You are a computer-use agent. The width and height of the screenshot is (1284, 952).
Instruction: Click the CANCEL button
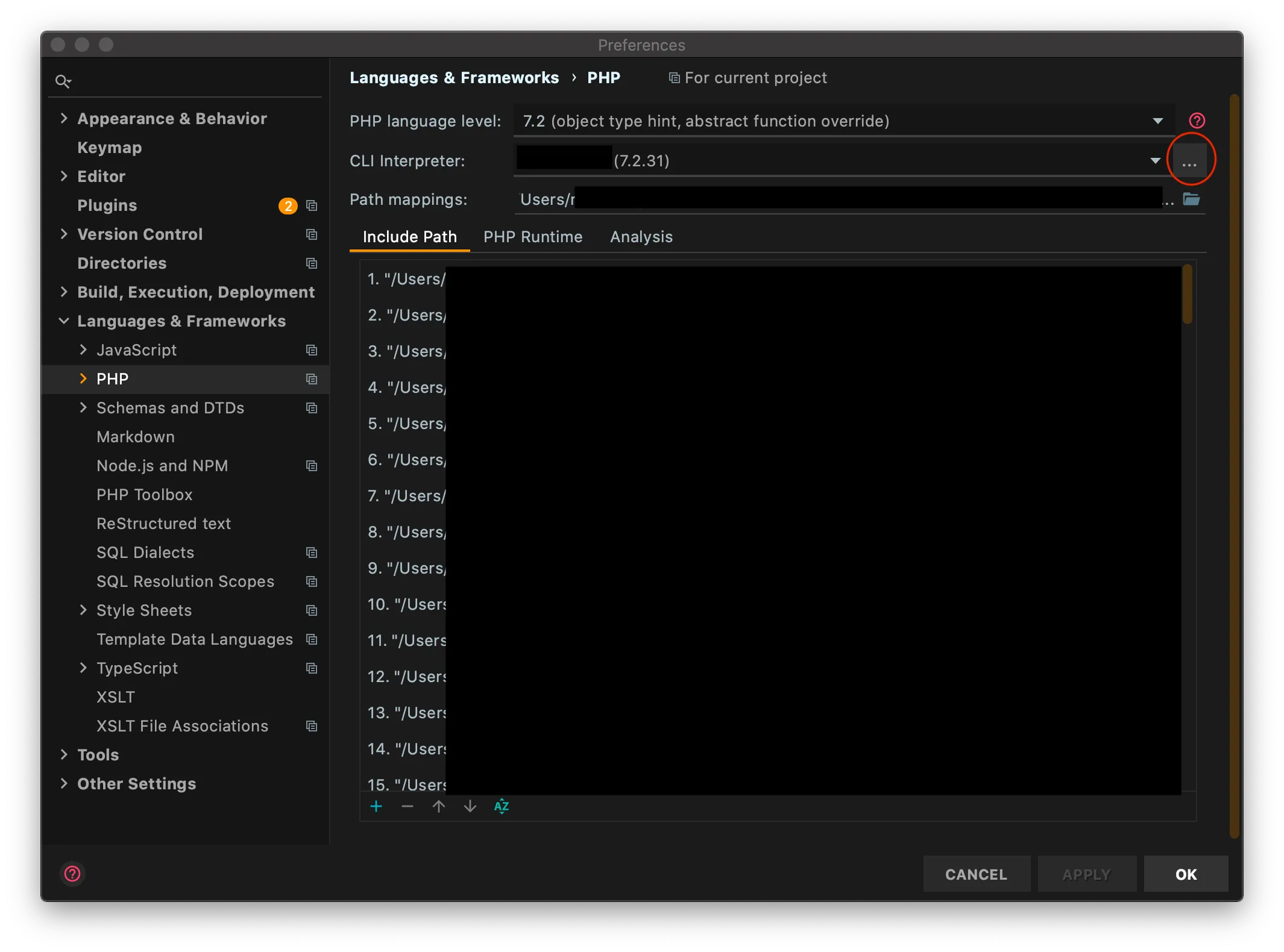coord(977,874)
